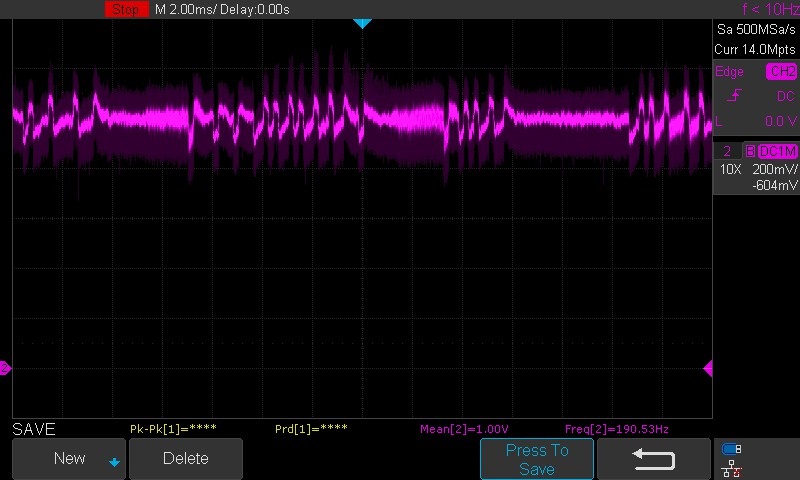Click the rising edge slope icon
Viewport: 800px width, 480px height.
tap(735, 95)
